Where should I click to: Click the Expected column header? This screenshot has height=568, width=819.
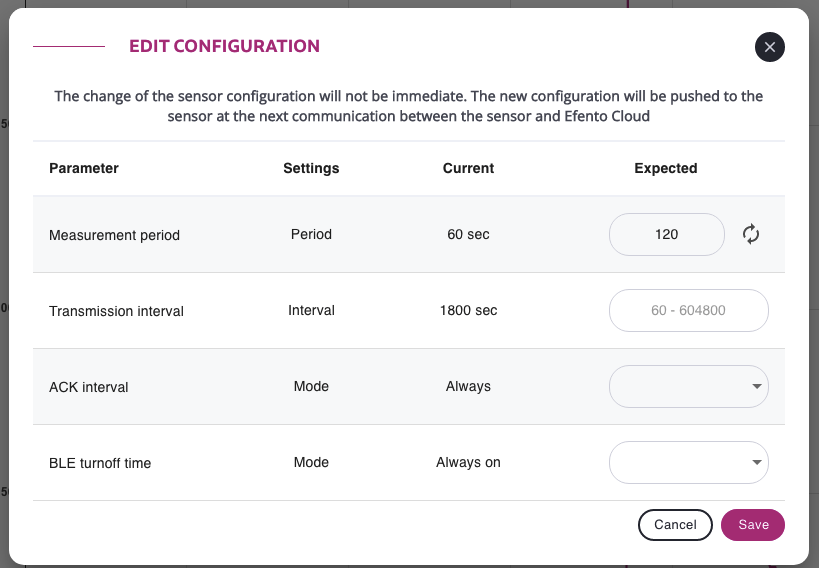666,168
